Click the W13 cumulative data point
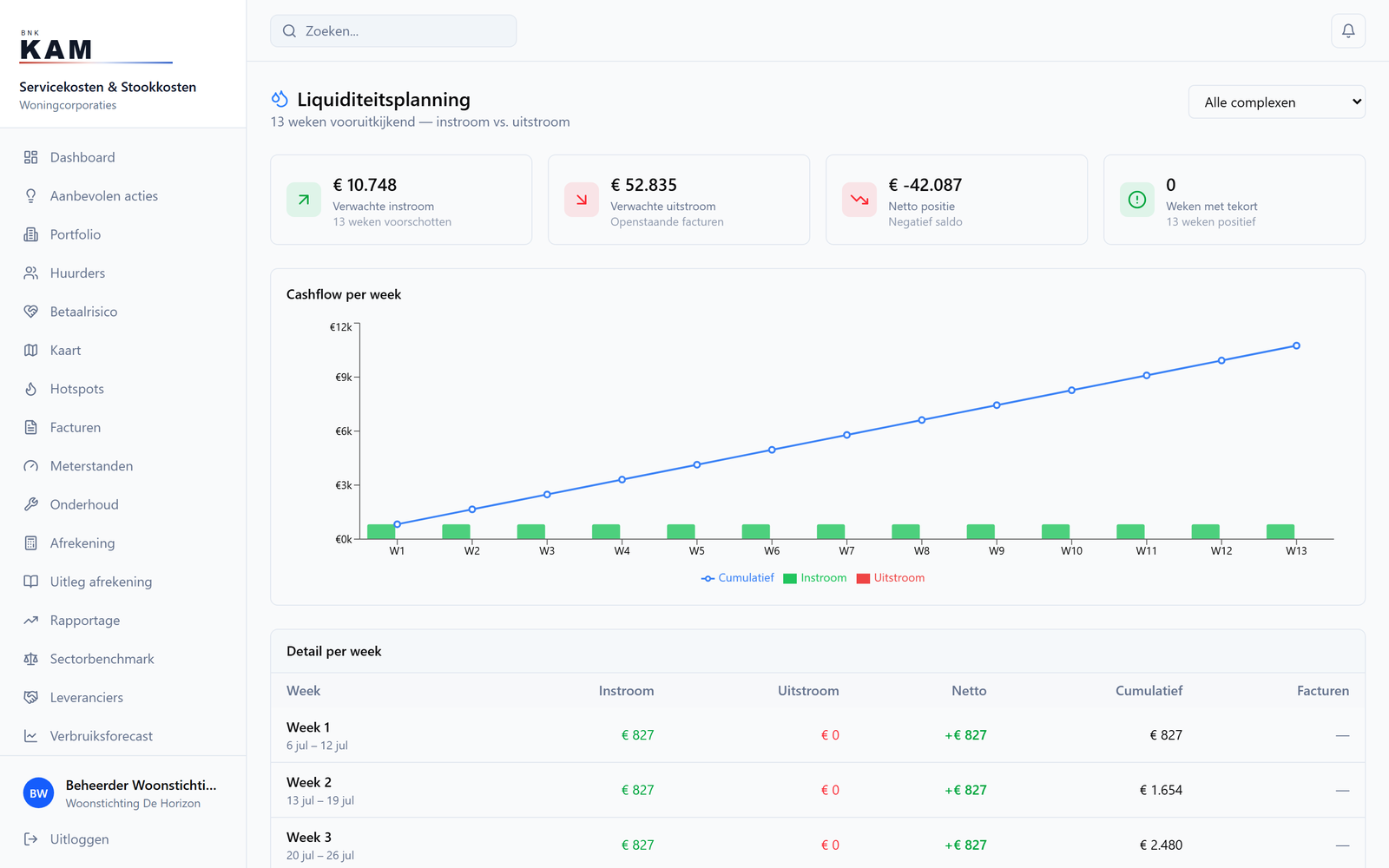 click(1296, 345)
